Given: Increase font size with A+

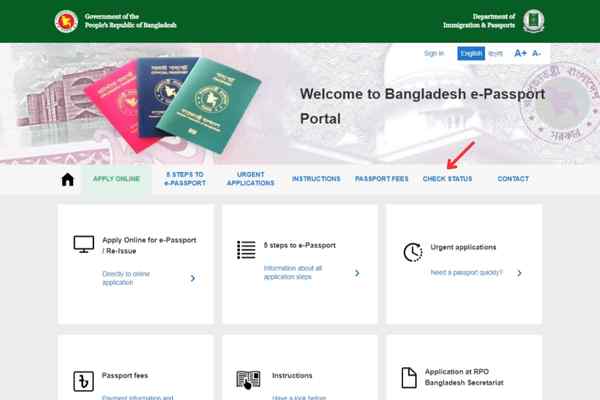Looking at the screenshot, I should (x=520, y=53).
